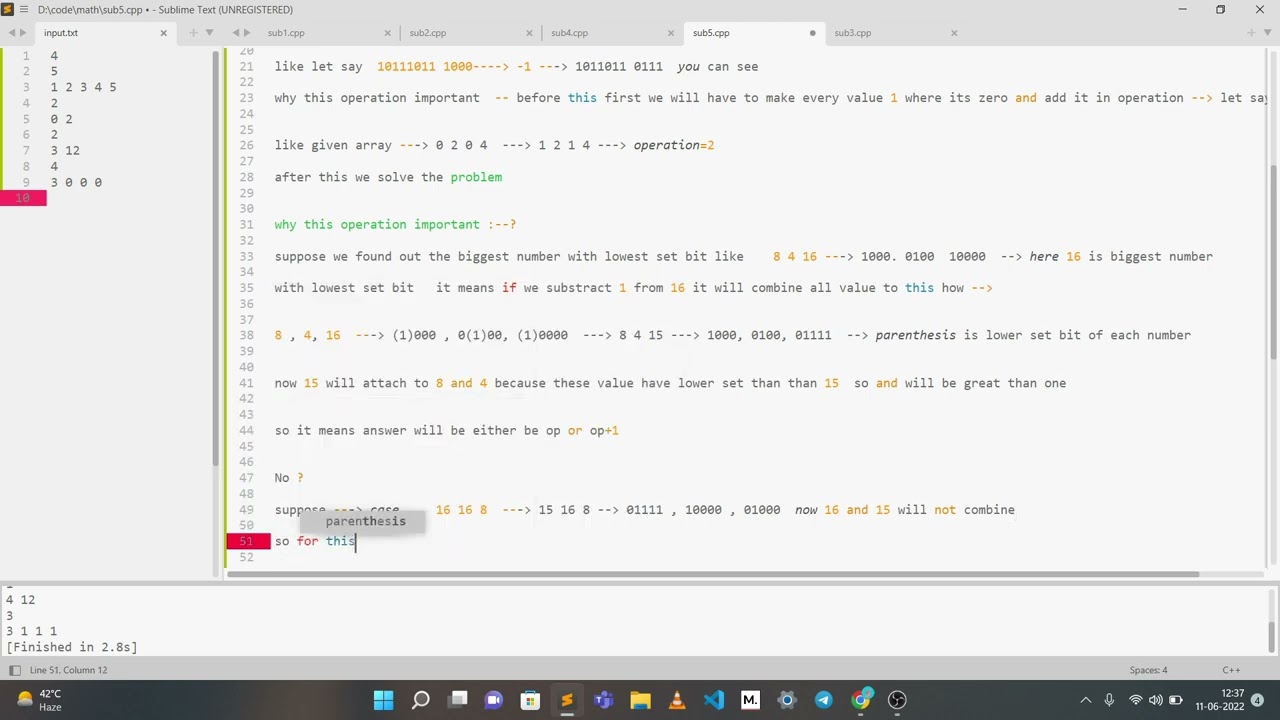Open Microsoft Store from taskbar
Viewport: 1280px width, 720px height.
pyautogui.click(x=530, y=700)
